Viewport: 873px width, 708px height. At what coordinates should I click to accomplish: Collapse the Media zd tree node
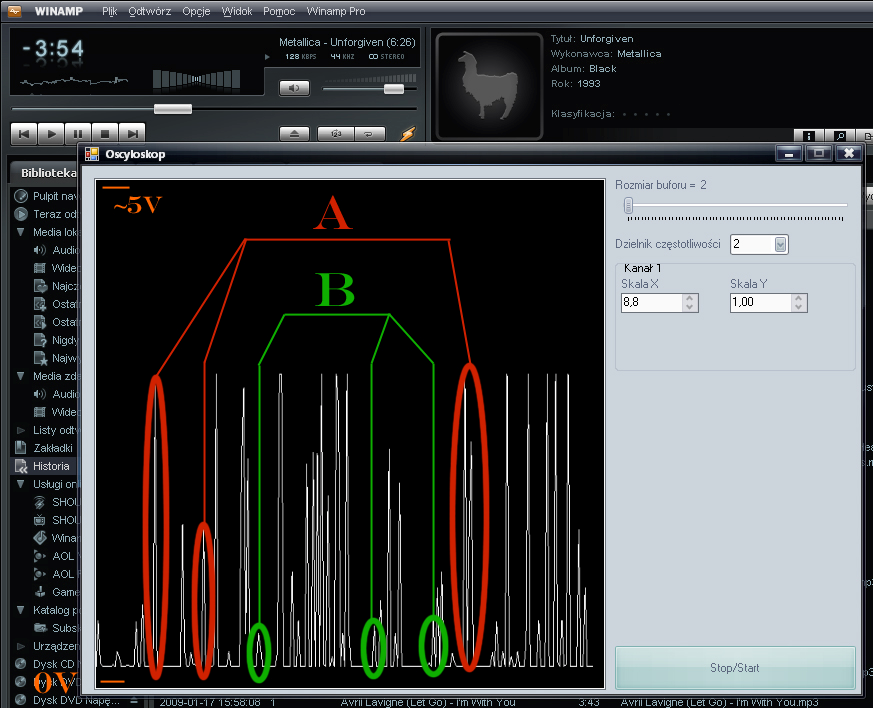[x=21, y=376]
